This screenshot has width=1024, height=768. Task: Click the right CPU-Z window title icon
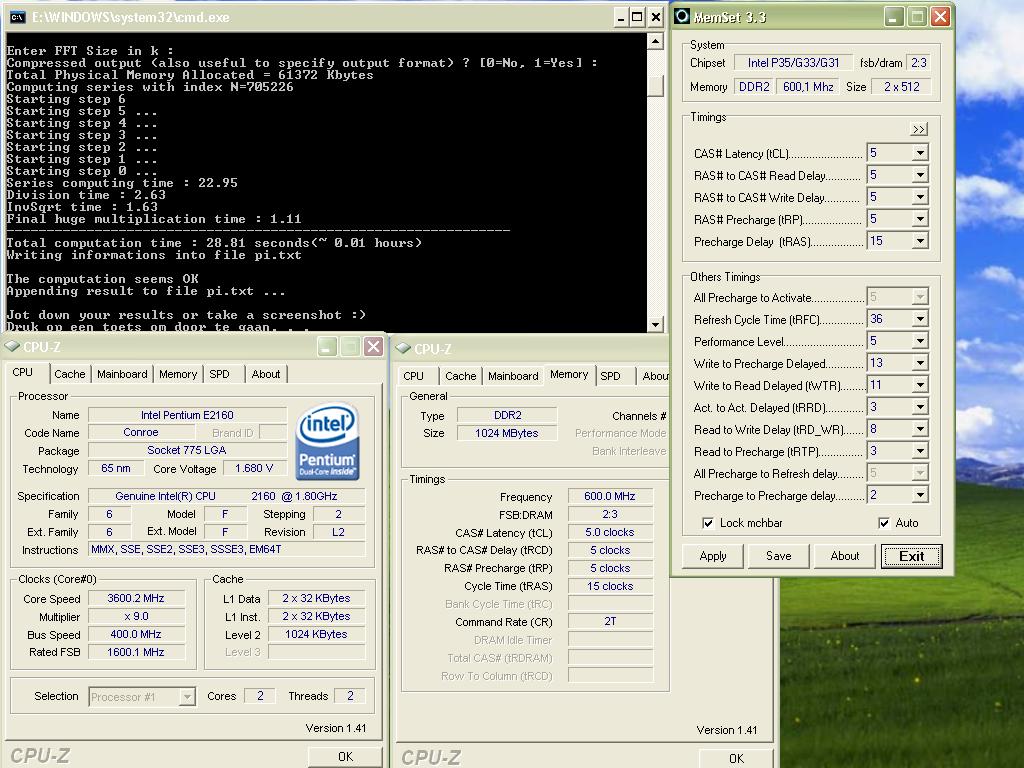click(403, 348)
